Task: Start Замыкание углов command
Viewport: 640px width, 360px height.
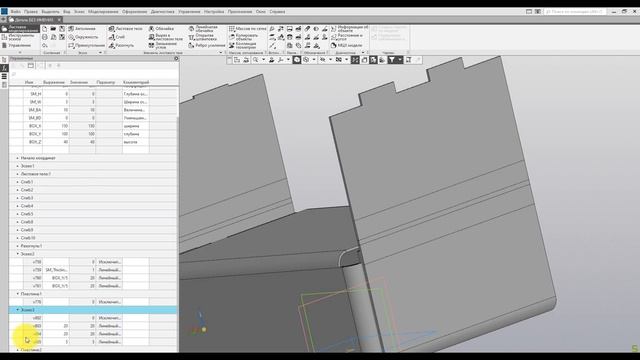Action: point(163,45)
